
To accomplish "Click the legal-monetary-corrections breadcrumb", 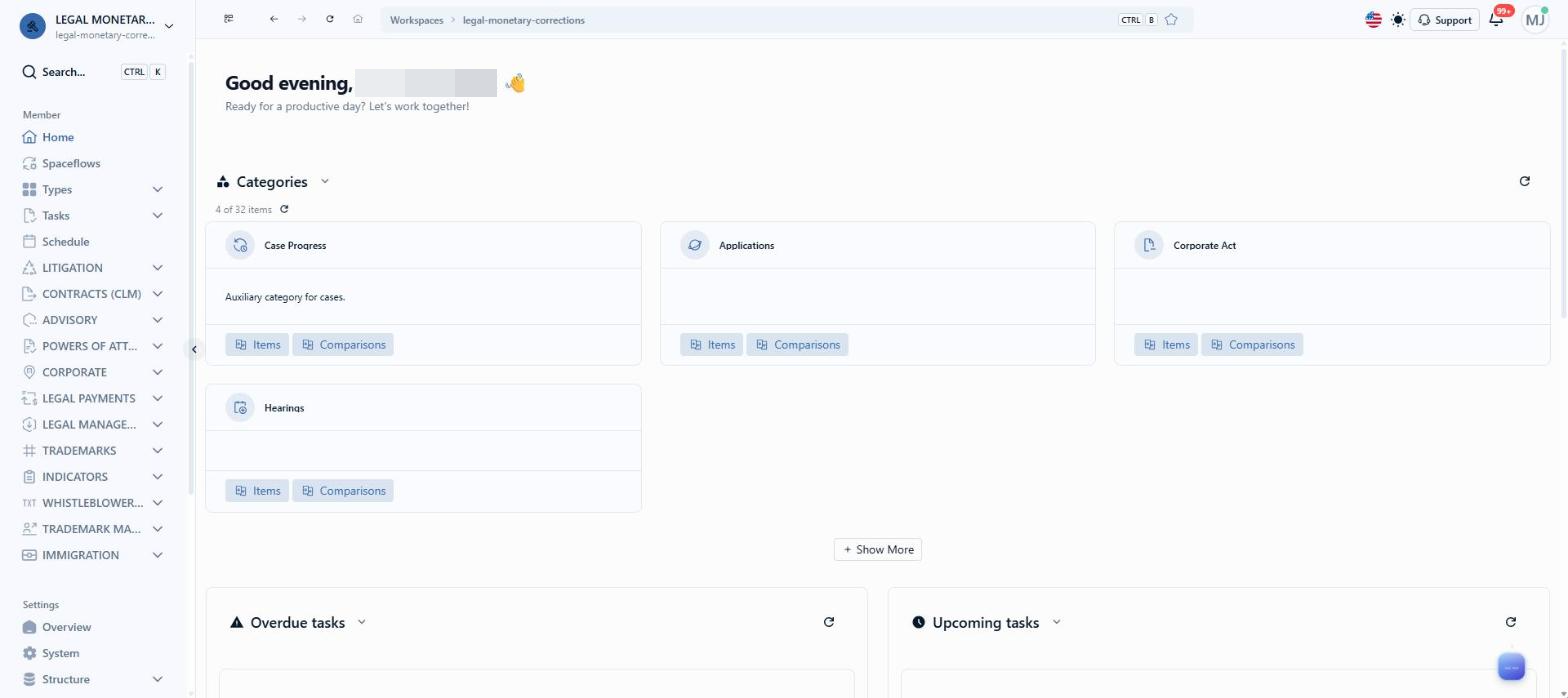I will 523,20.
